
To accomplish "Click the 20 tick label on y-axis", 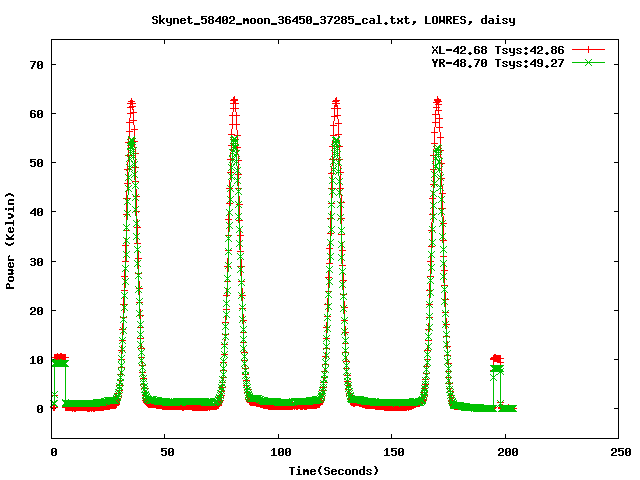I will coord(36,311).
